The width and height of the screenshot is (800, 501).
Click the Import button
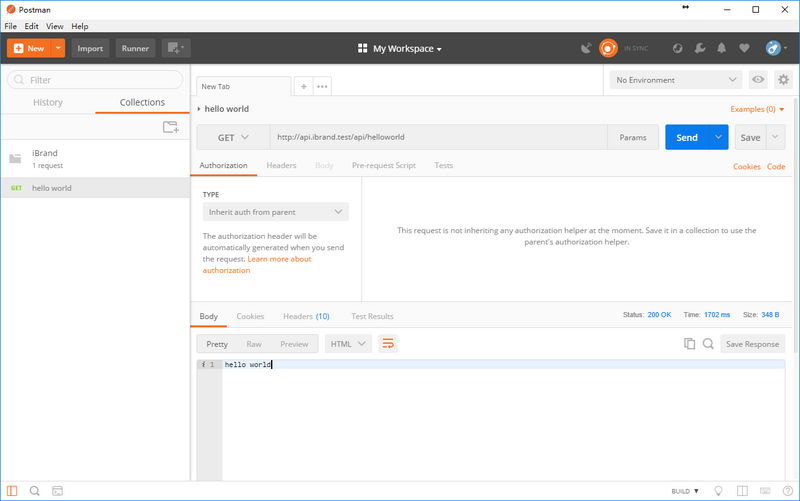[x=90, y=48]
